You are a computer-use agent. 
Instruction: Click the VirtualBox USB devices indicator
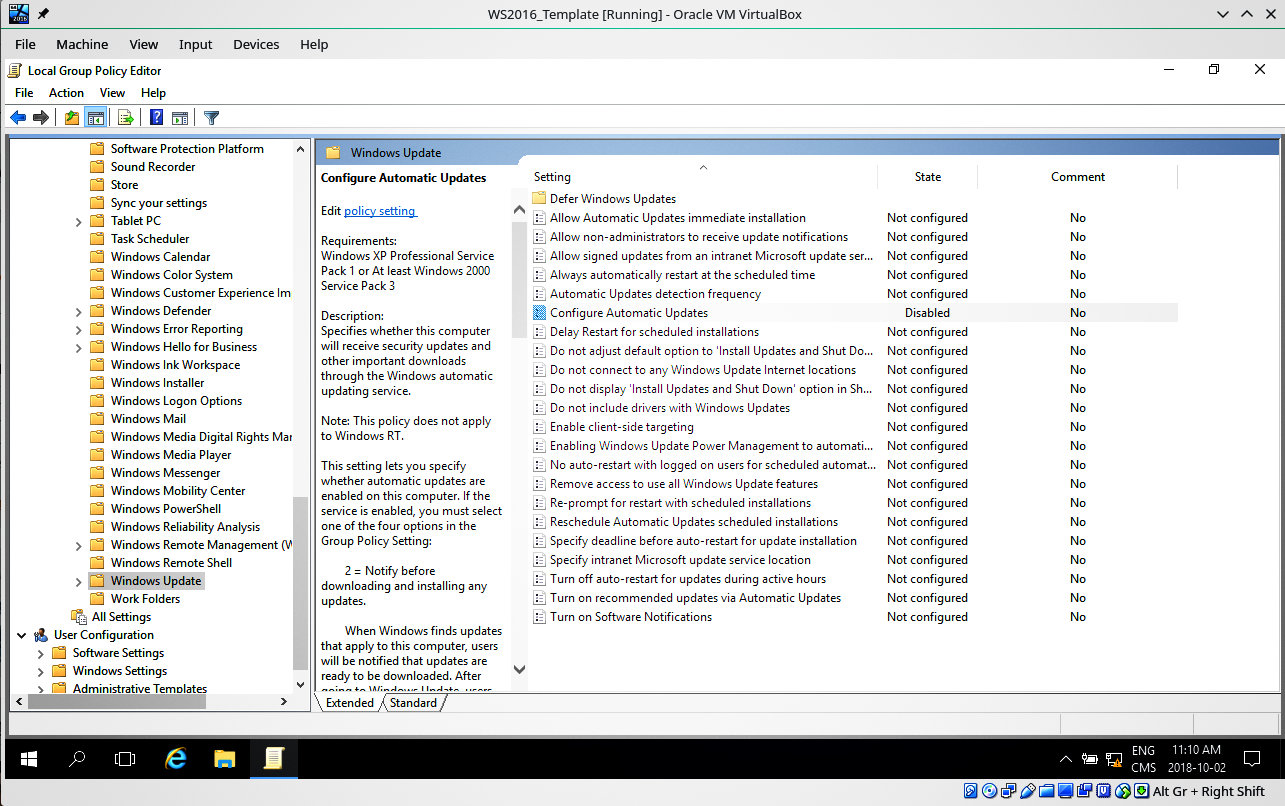point(1027,791)
